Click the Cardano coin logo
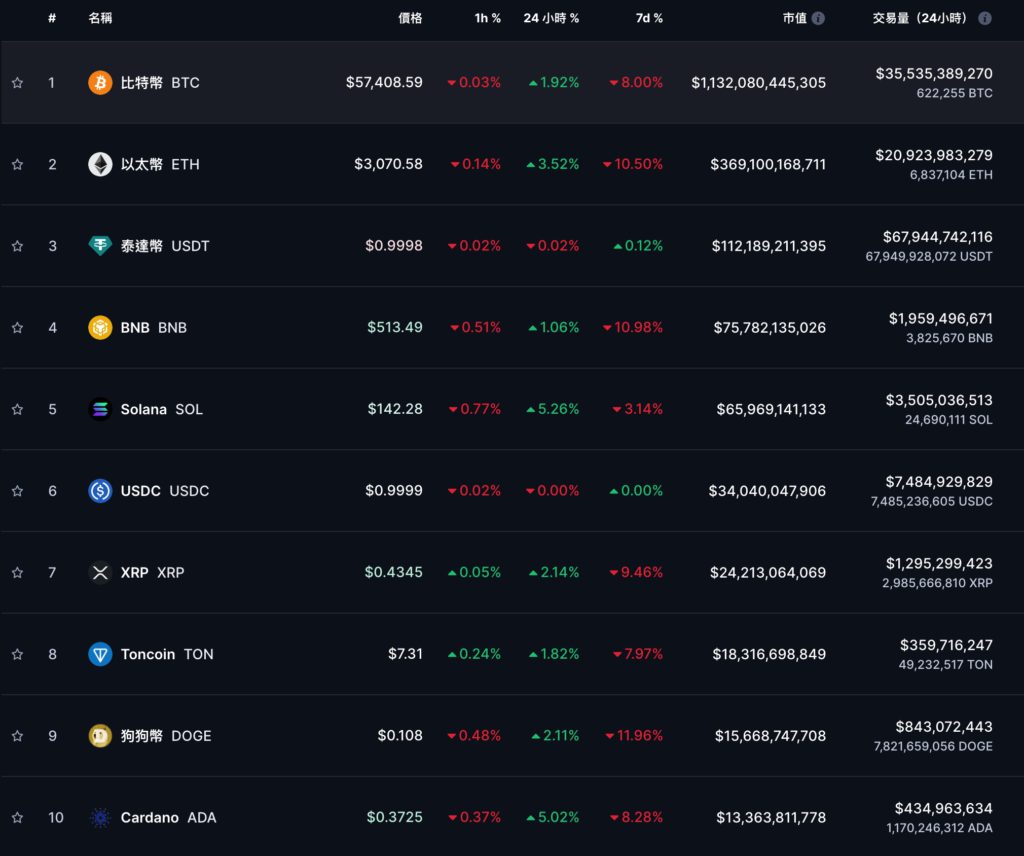 100,817
